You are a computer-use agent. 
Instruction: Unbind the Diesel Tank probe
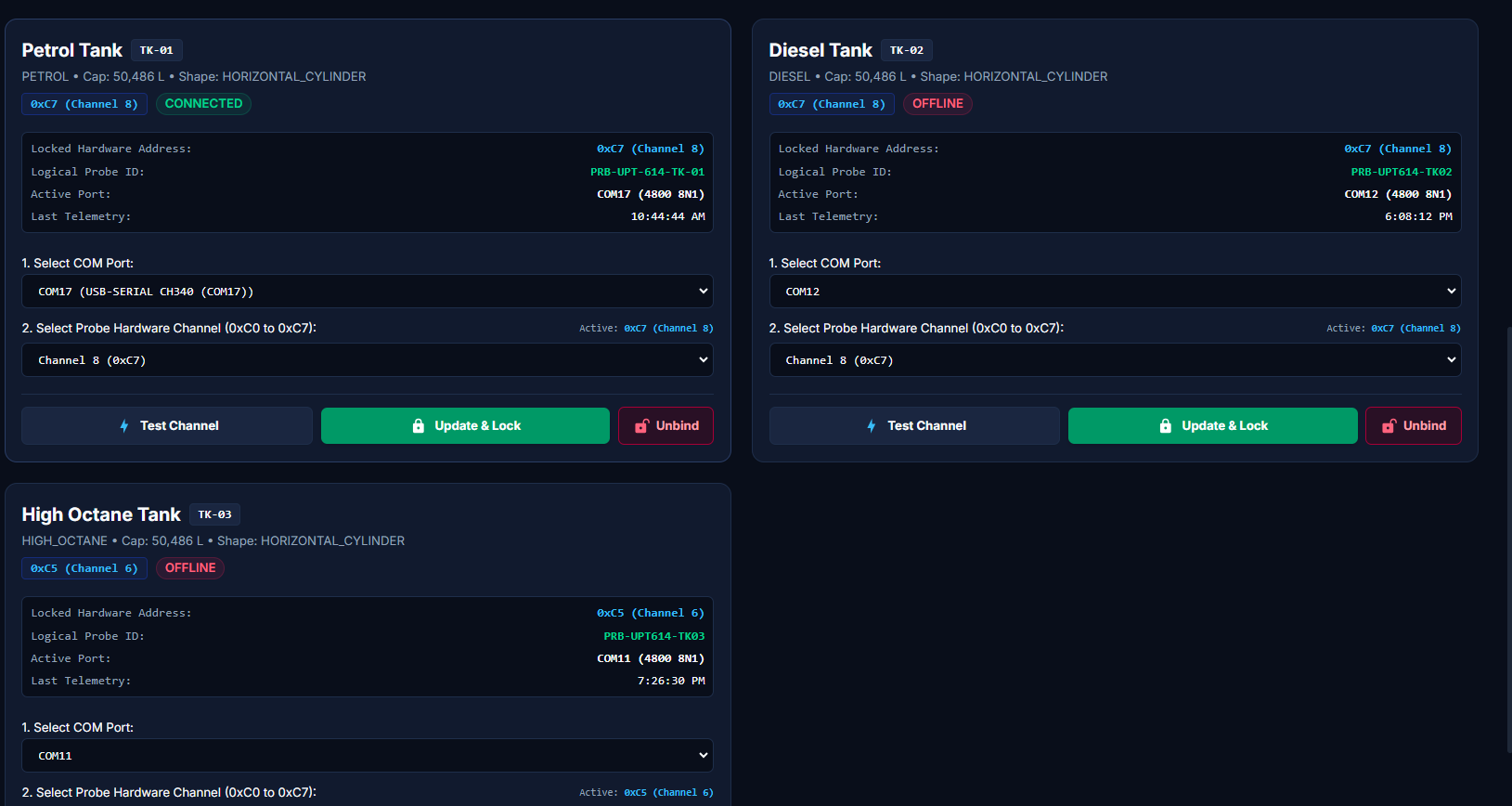point(1414,426)
